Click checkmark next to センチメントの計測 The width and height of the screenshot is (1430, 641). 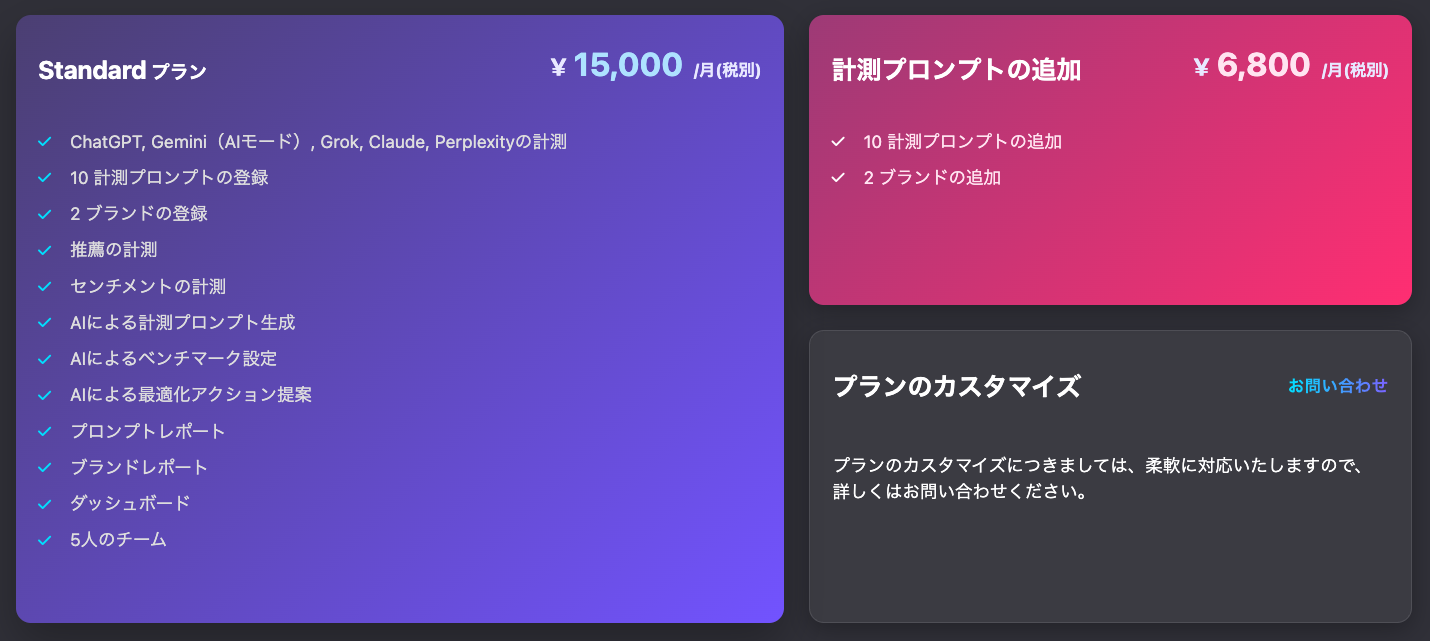[x=44, y=287]
